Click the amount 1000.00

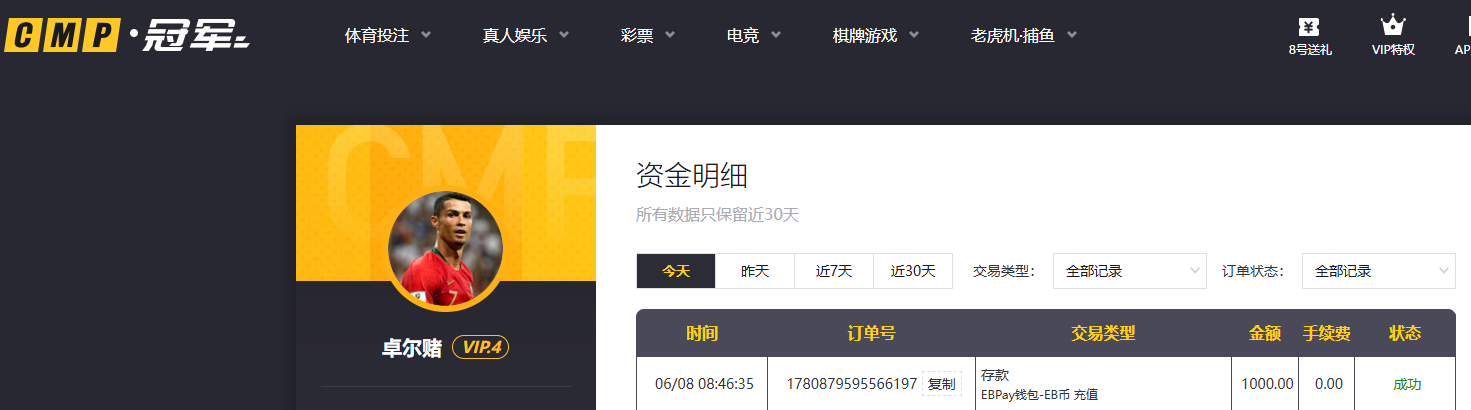(1267, 384)
